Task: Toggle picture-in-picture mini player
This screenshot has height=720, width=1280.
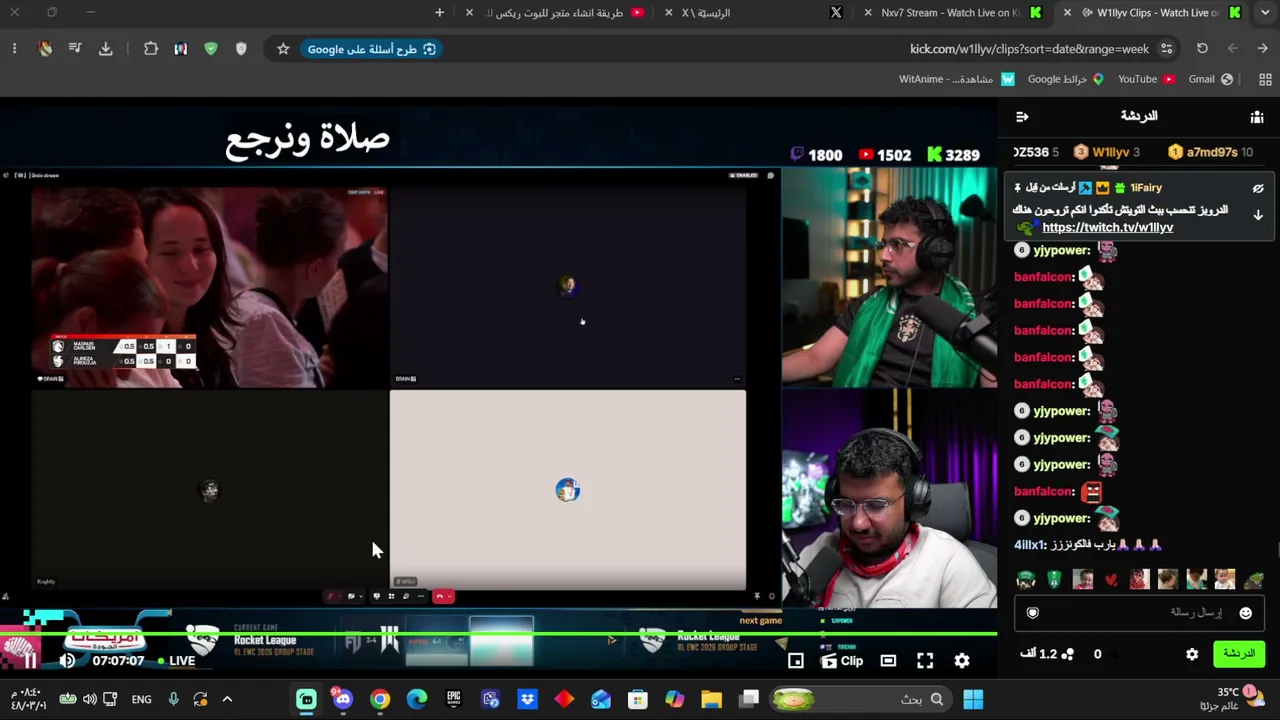Action: (796, 660)
